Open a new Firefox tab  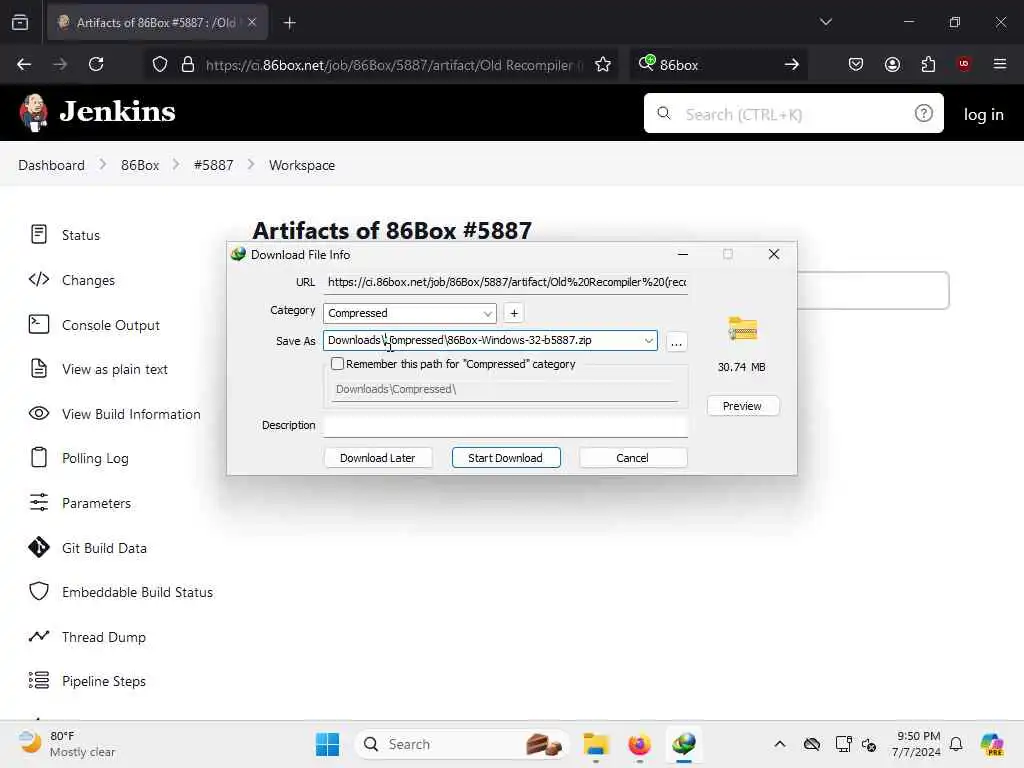click(x=289, y=23)
